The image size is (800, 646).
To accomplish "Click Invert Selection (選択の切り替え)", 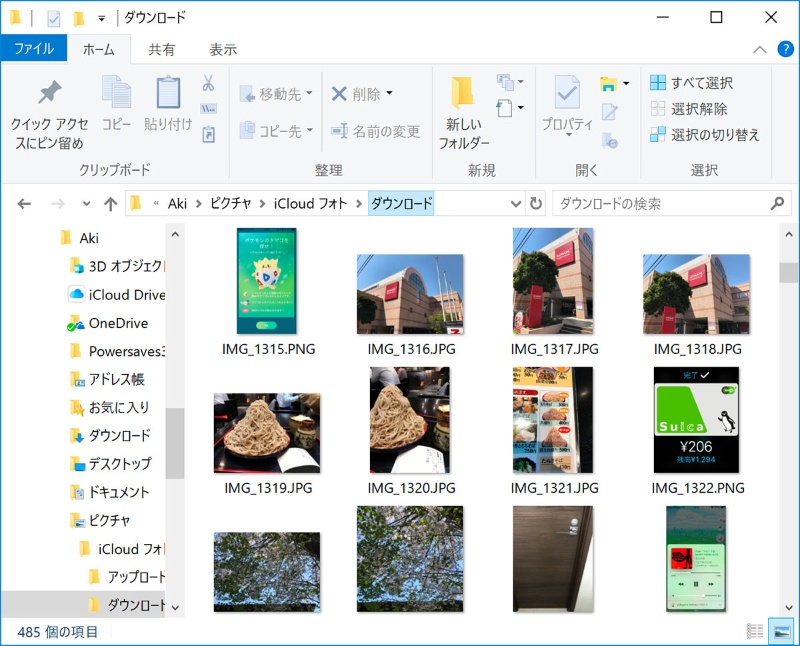I will click(704, 134).
